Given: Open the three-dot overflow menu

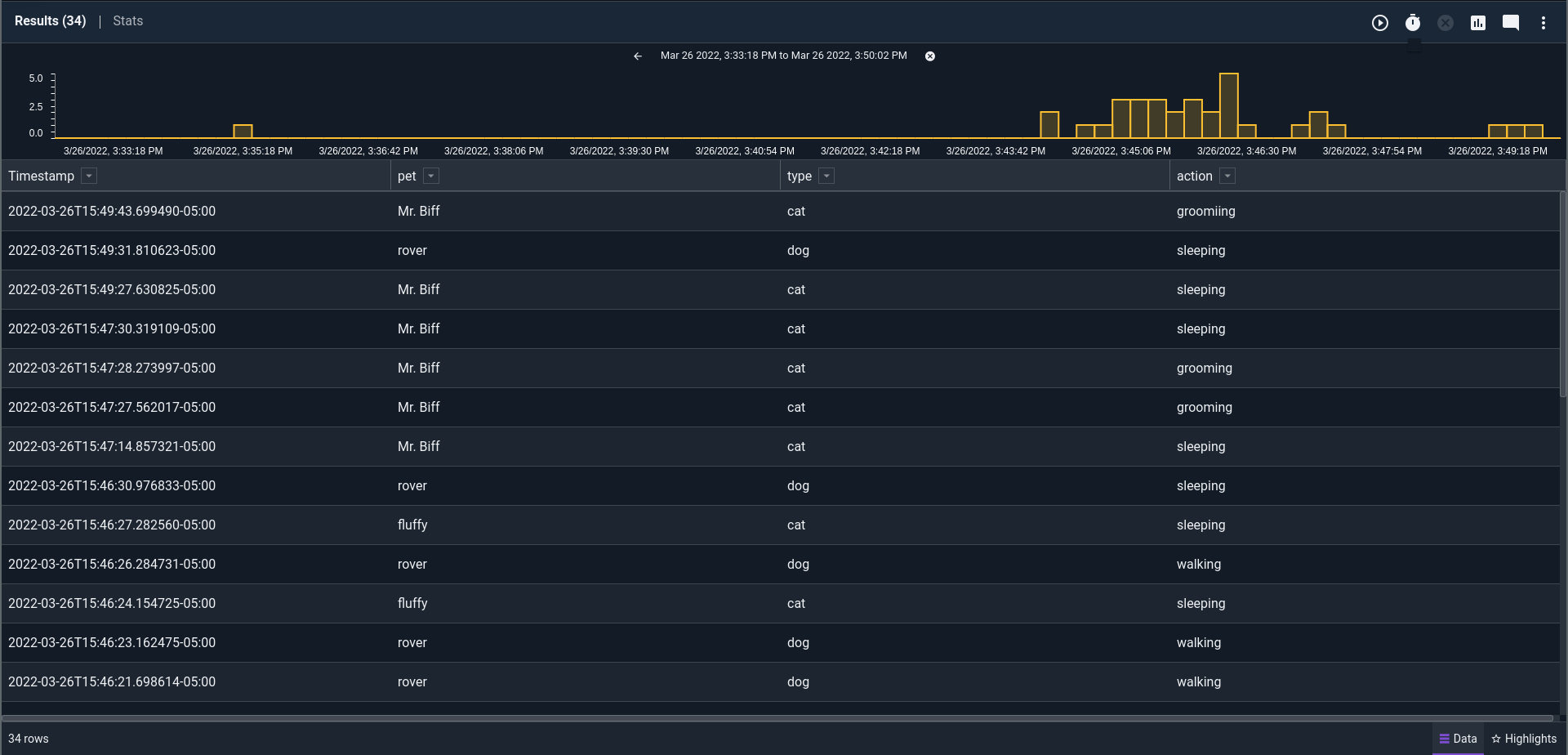Looking at the screenshot, I should (x=1543, y=23).
